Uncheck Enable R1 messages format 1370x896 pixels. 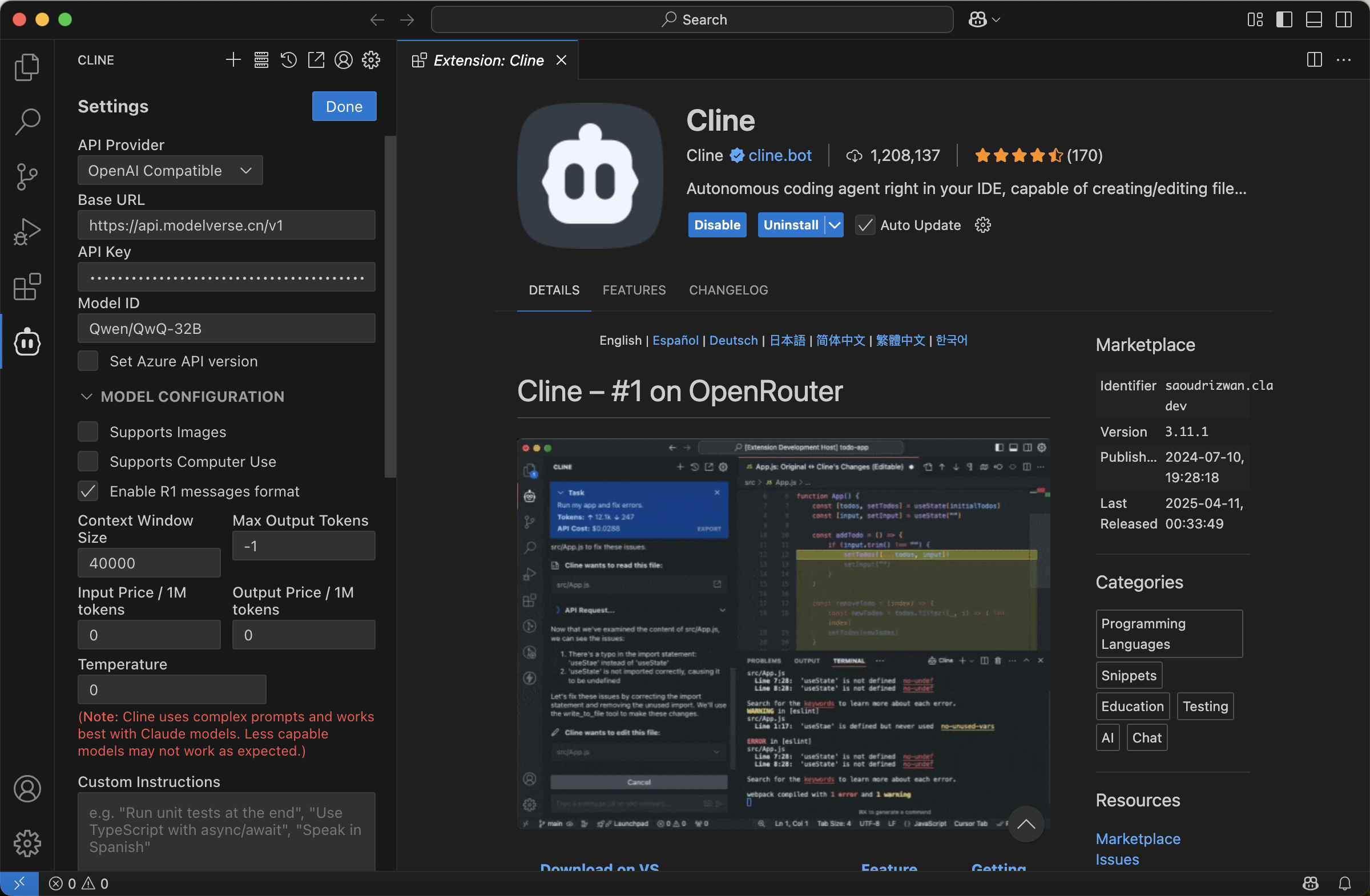coord(88,491)
